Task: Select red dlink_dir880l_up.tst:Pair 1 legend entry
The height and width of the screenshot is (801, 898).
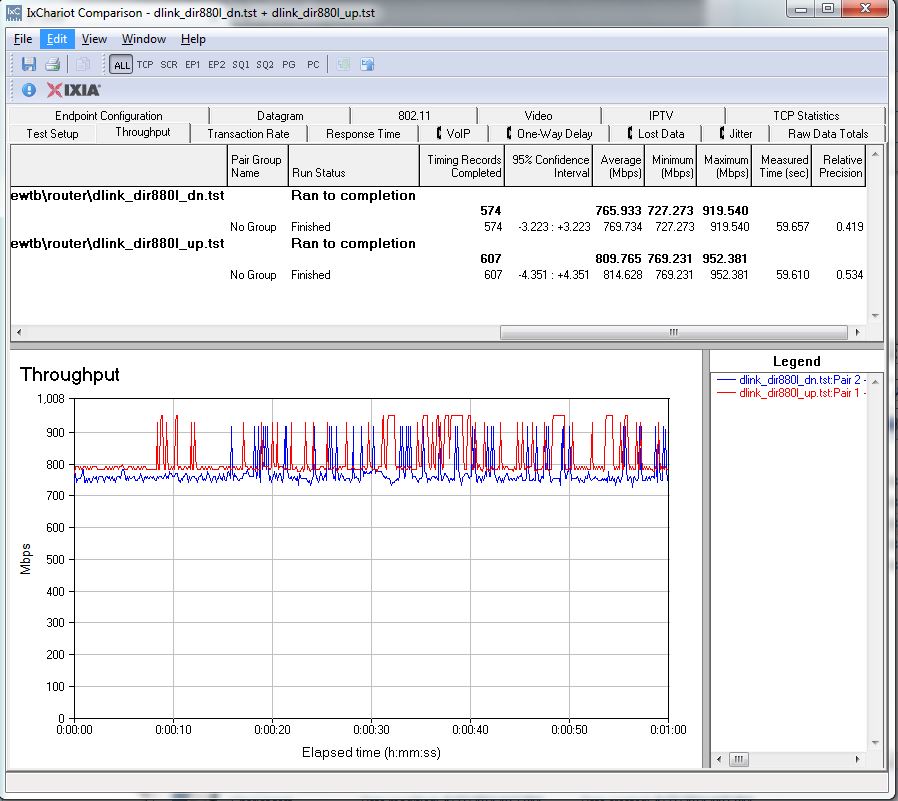Action: coord(791,393)
